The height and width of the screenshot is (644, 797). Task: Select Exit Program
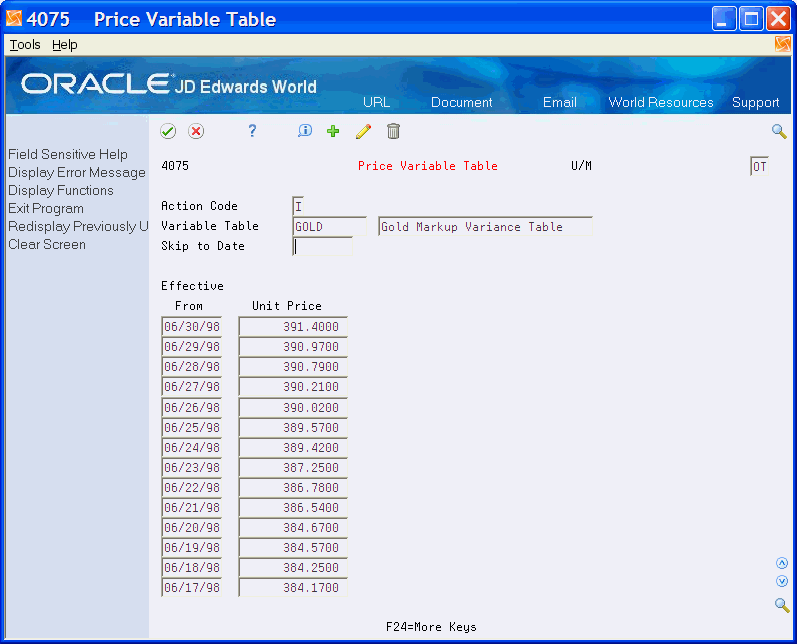pyautogui.click(x=46, y=208)
